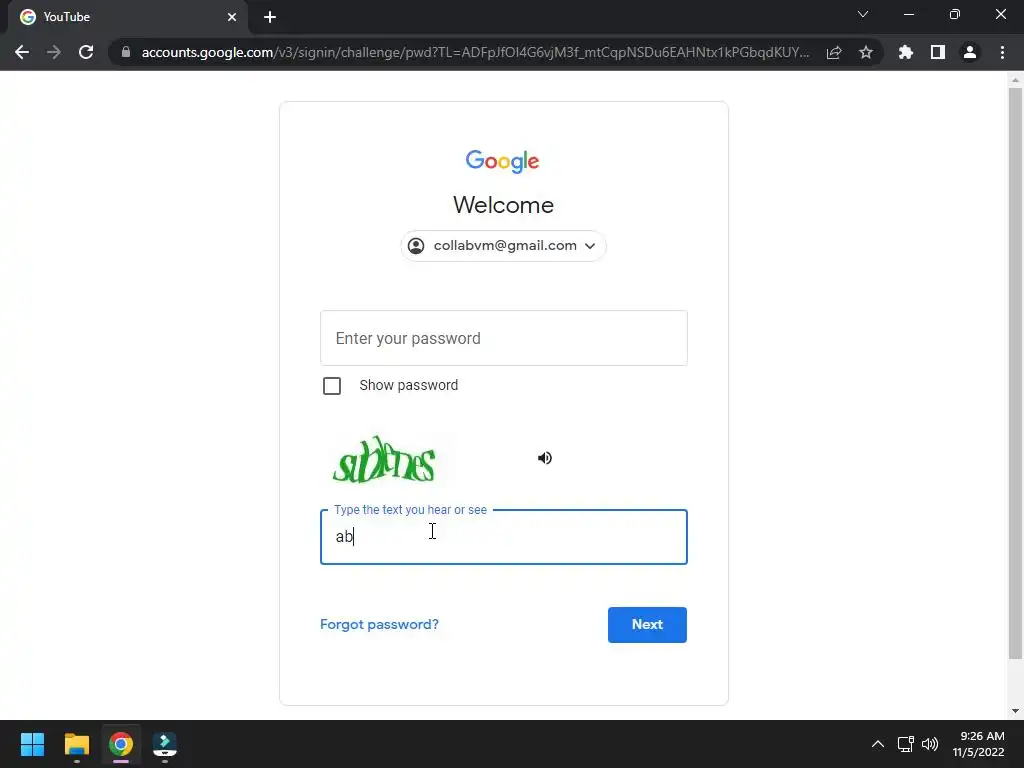Click the Next button

coord(647,625)
